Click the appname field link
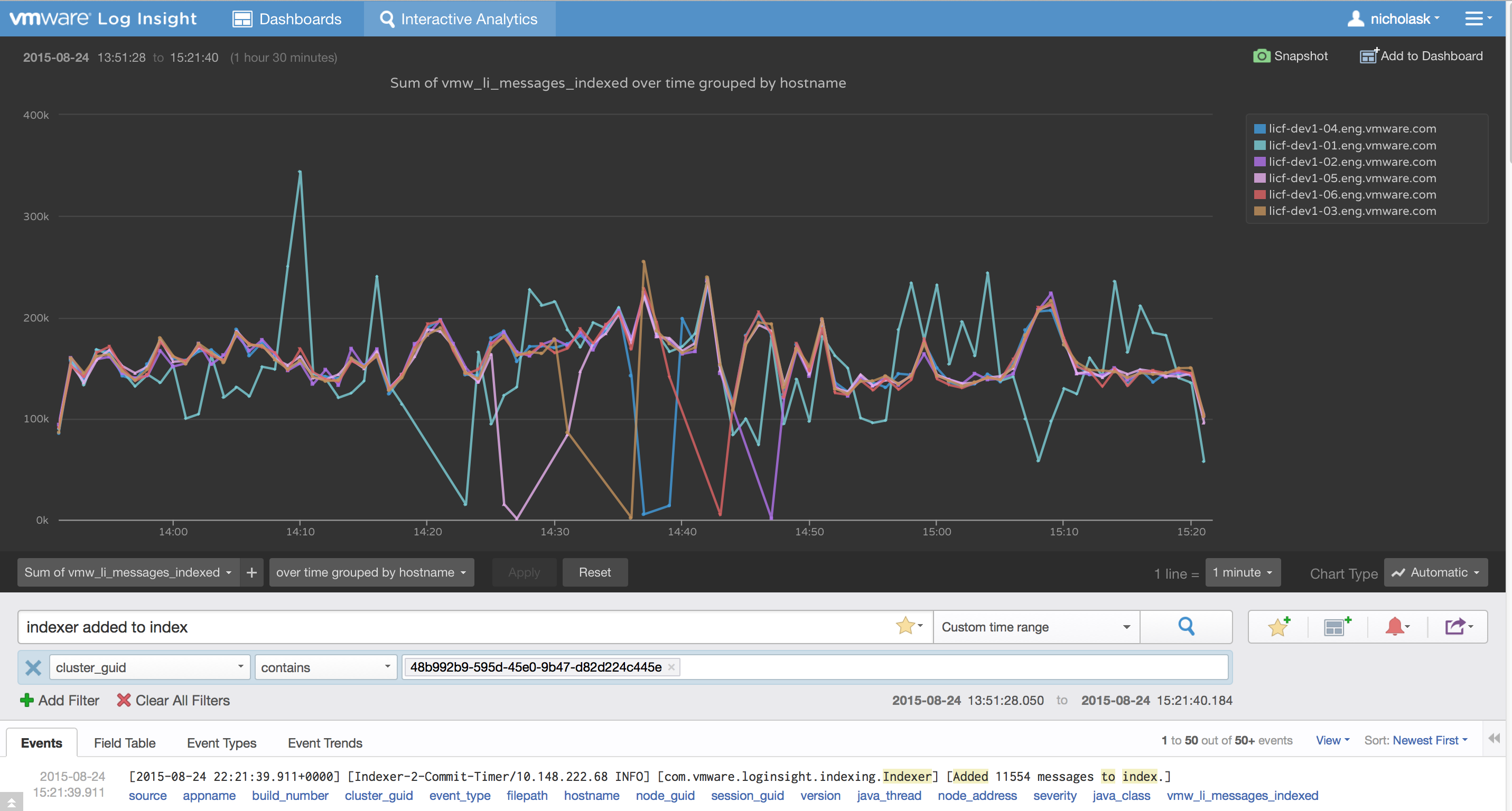The width and height of the screenshot is (1512, 811). (209, 795)
